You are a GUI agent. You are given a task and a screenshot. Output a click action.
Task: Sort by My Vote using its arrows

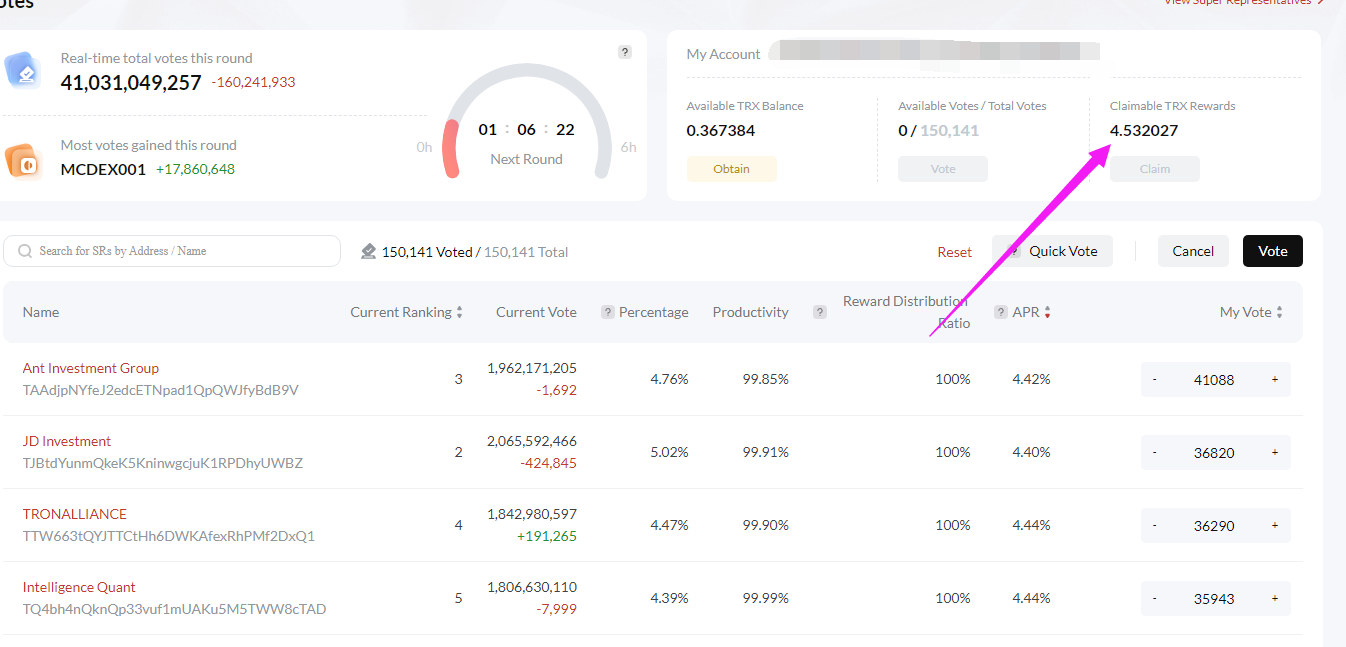(x=1279, y=312)
